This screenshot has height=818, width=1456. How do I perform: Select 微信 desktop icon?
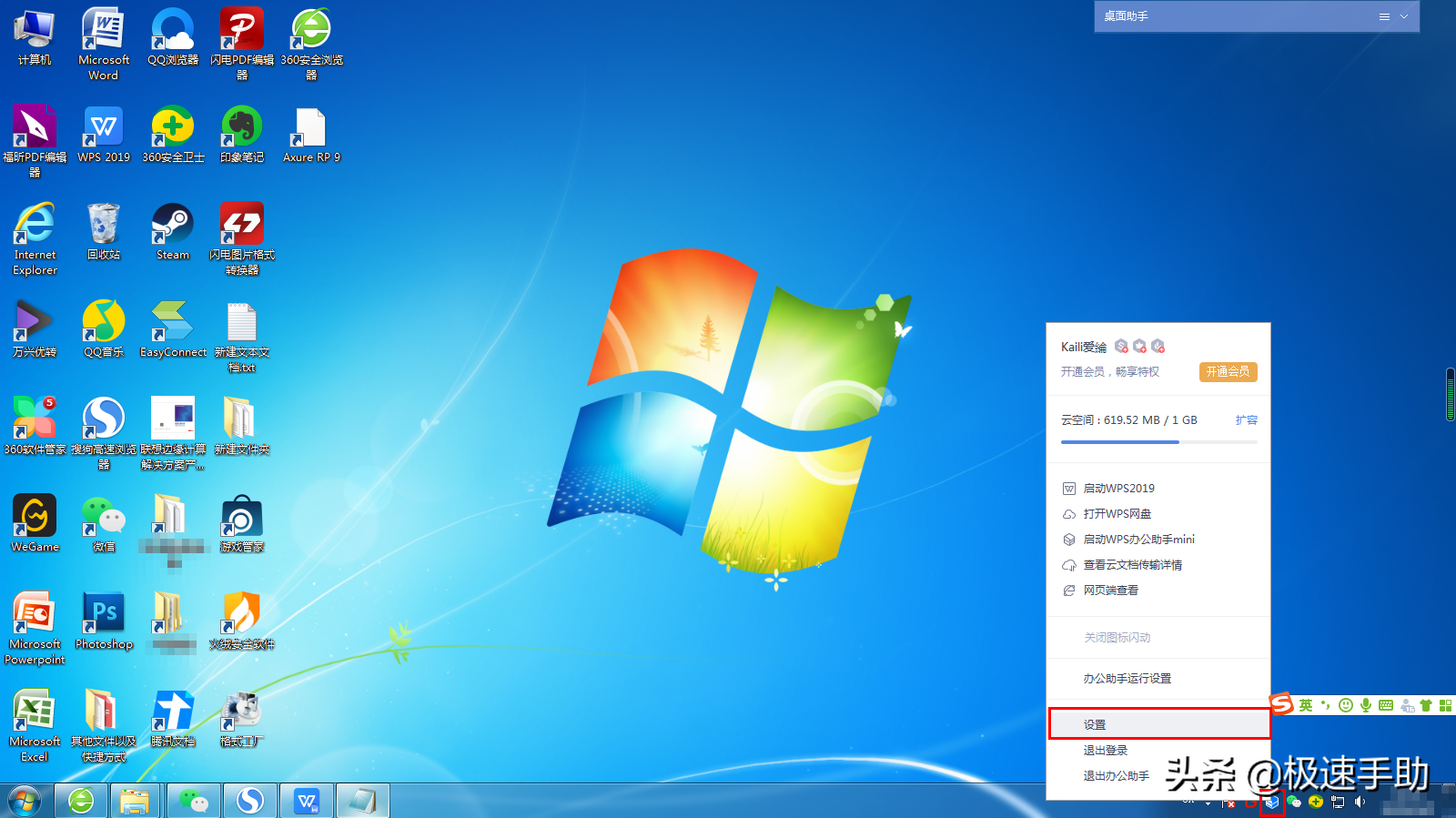(x=104, y=524)
